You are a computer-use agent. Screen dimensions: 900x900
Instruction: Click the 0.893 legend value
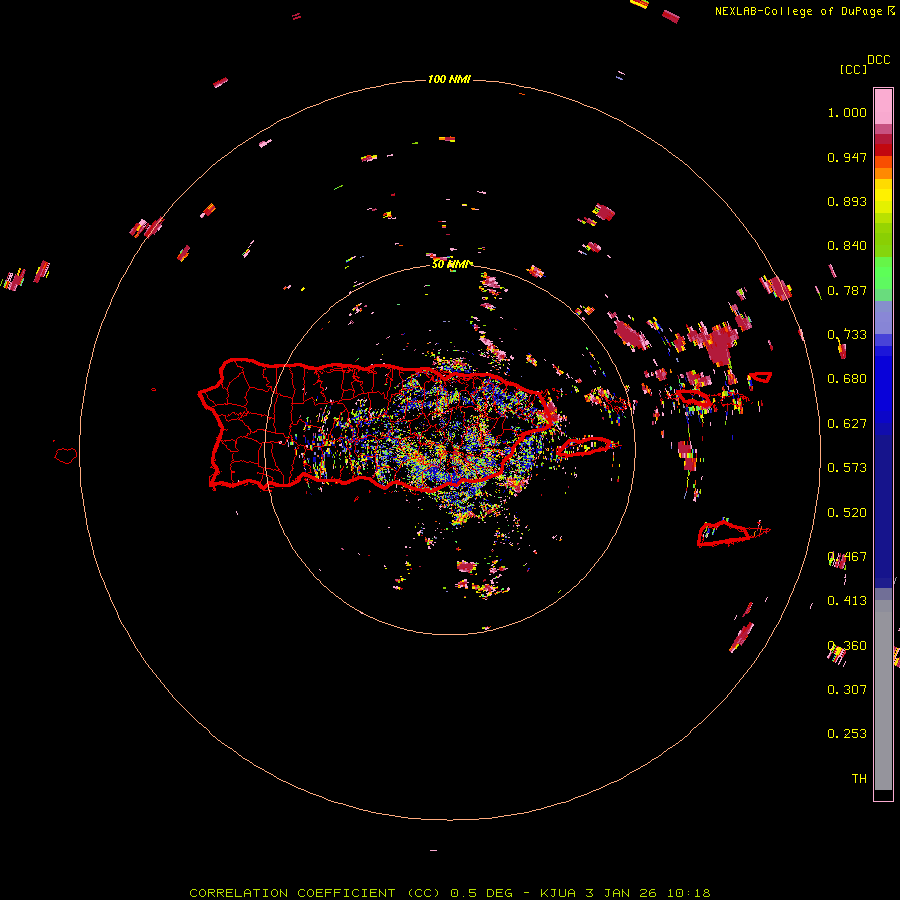(847, 201)
